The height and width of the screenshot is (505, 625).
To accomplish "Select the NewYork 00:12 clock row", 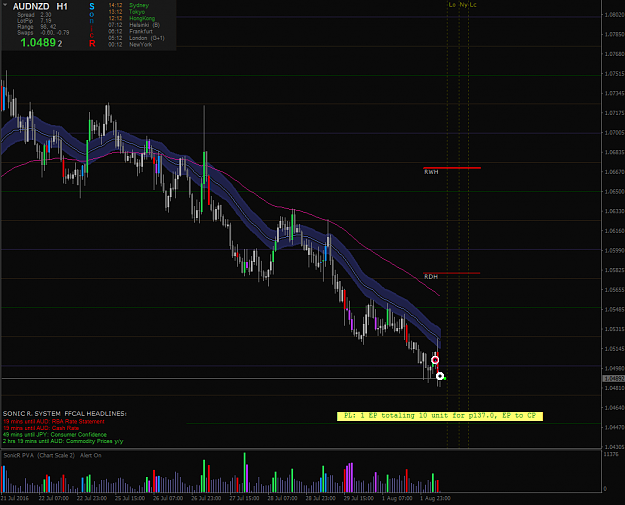I will 130,45.
